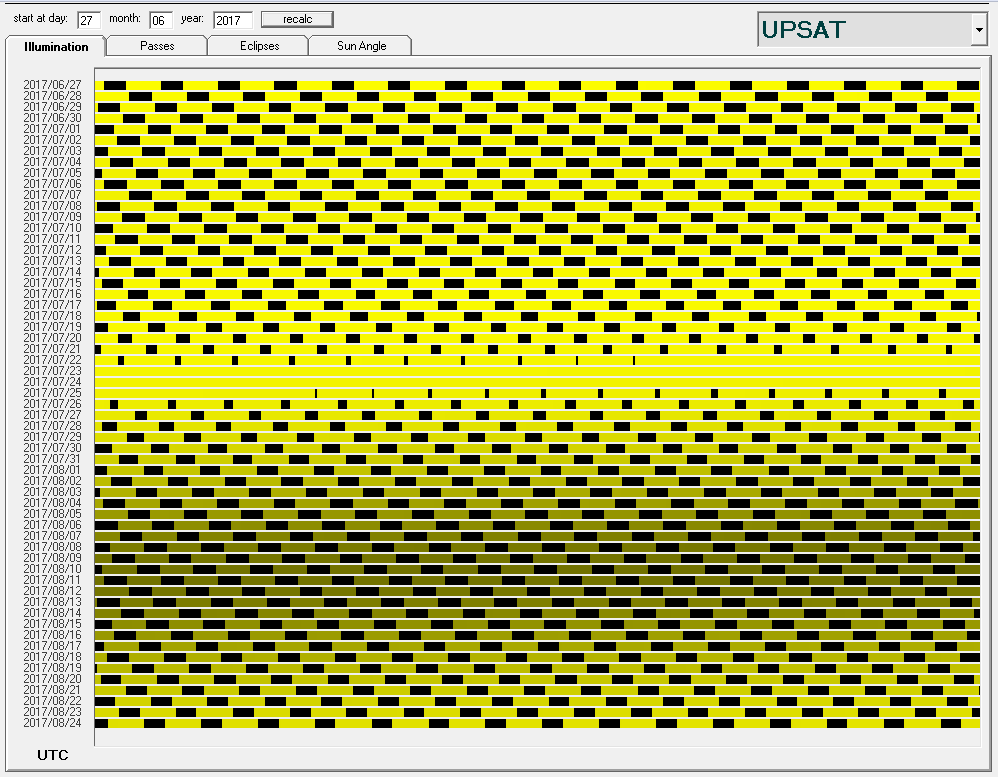Click the recalc button
Screen dimensions: 998x777
pos(297,19)
